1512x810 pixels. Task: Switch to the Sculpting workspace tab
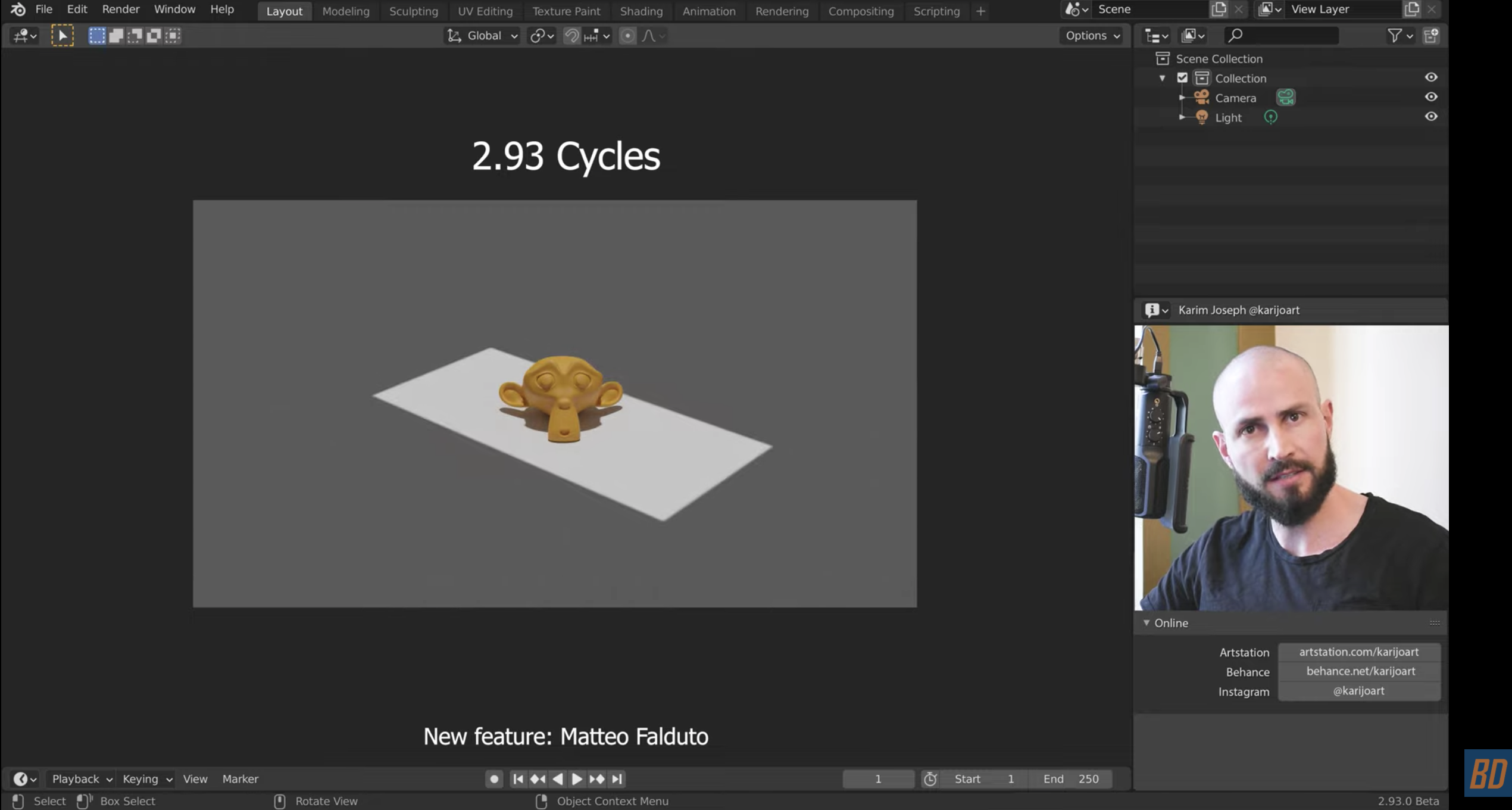413,11
